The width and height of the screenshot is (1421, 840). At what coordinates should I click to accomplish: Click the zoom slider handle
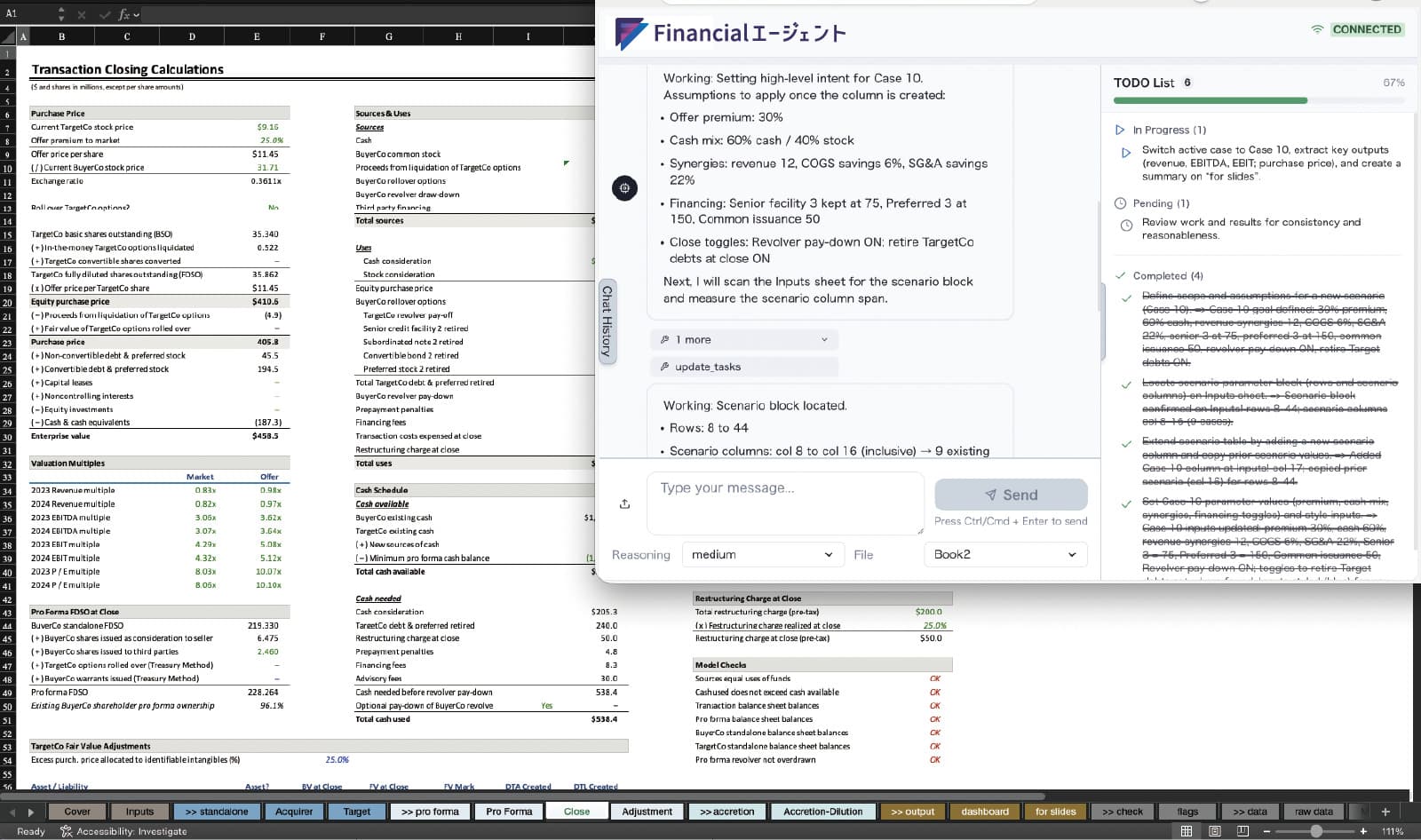(1316, 831)
